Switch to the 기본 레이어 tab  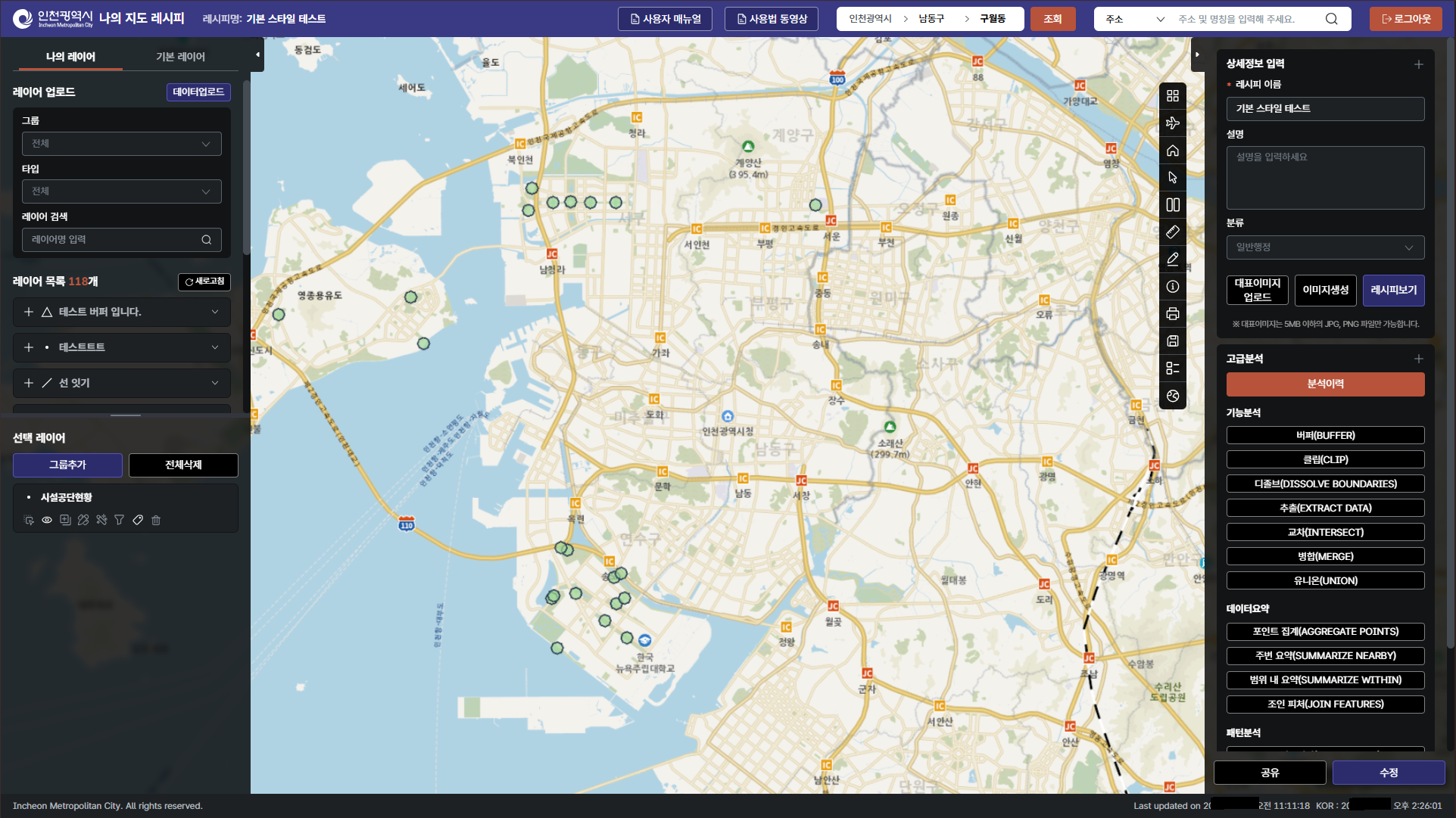point(180,57)
